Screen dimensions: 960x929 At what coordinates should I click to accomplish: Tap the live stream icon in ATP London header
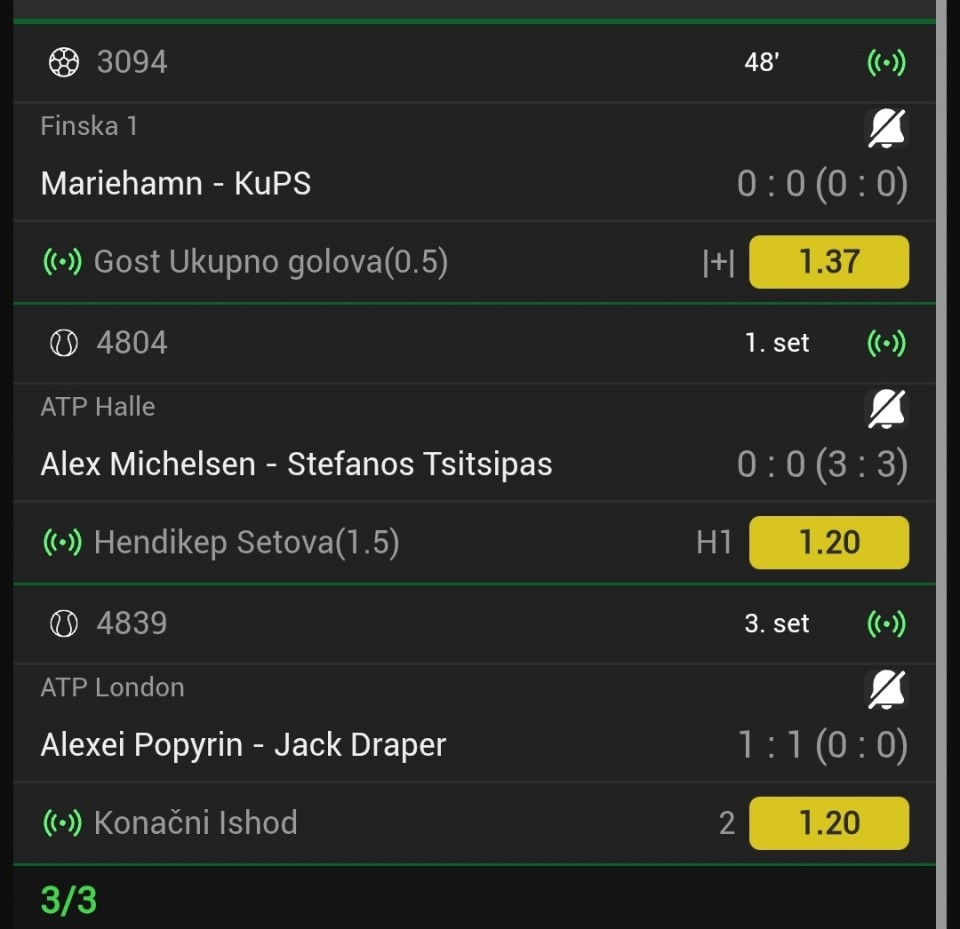886,624
